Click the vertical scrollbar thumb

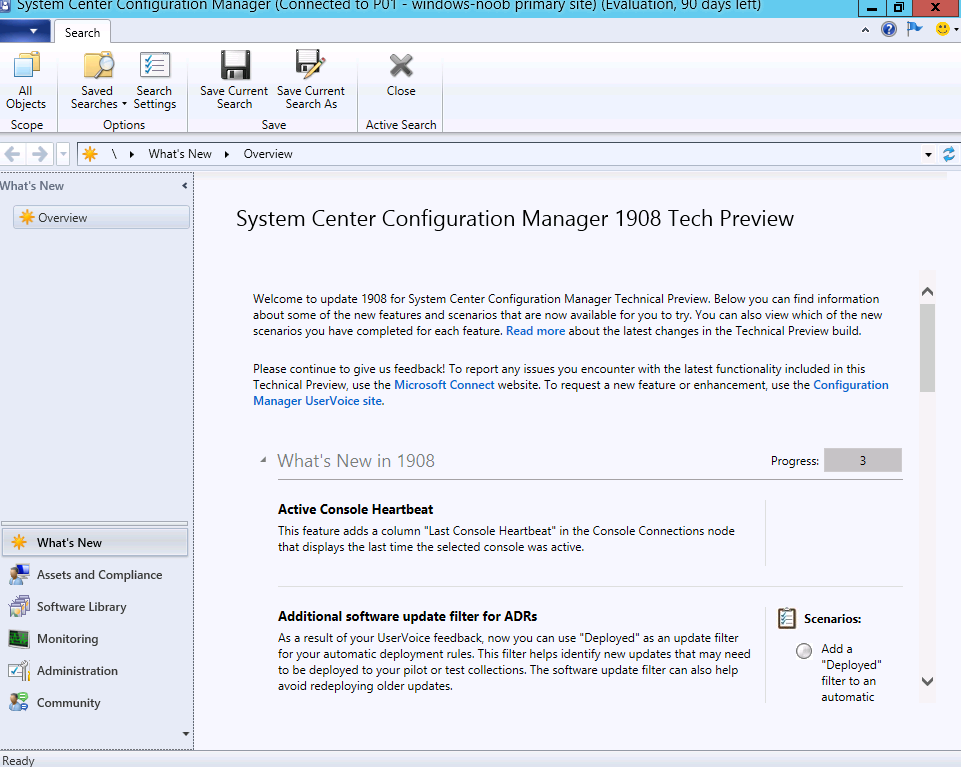(x=927, y=348)
